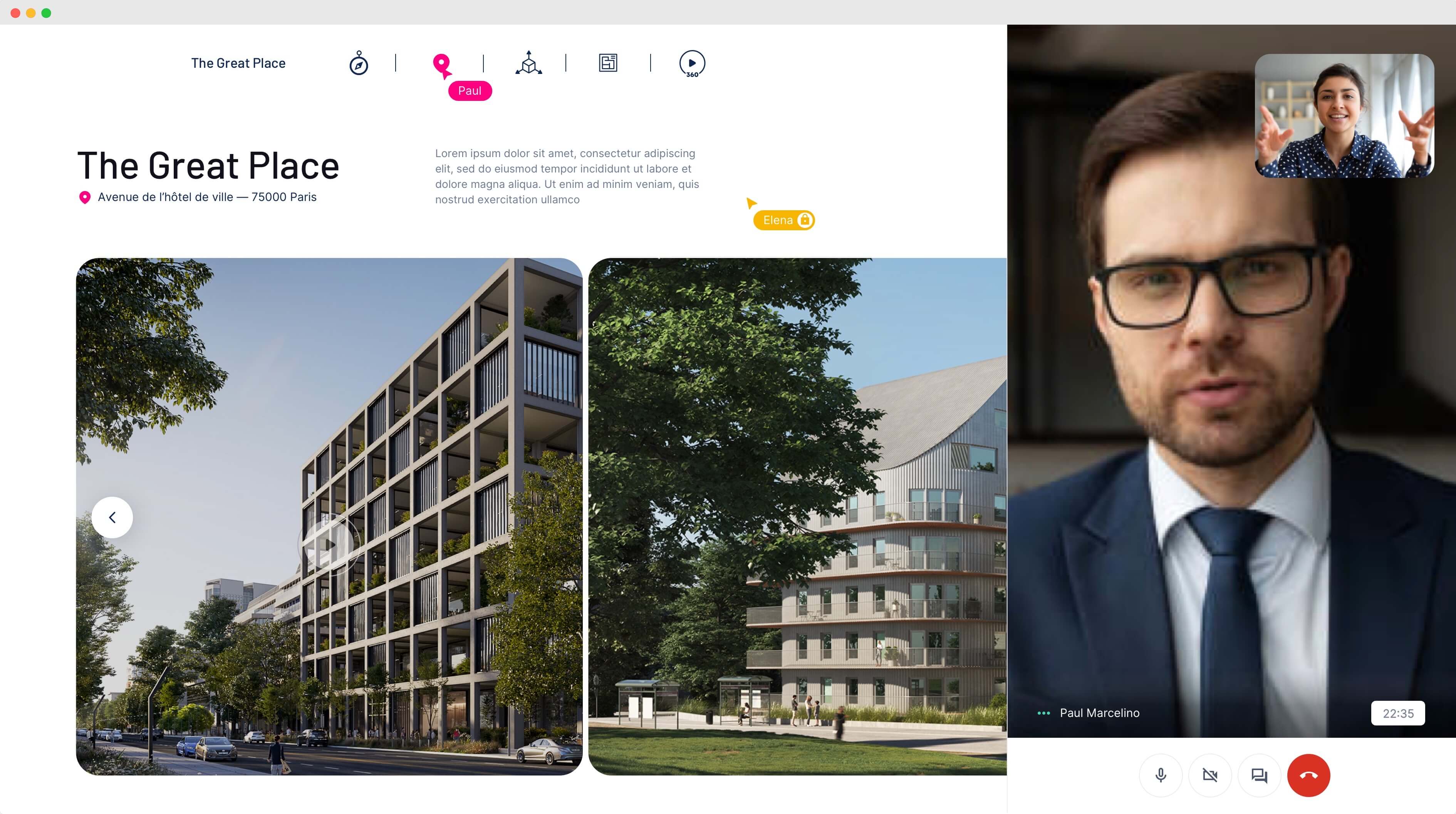Select Elena's yellow cursor label
Image resolution: width=1456 pixels, height=814 pixels.
coord(783,220)
